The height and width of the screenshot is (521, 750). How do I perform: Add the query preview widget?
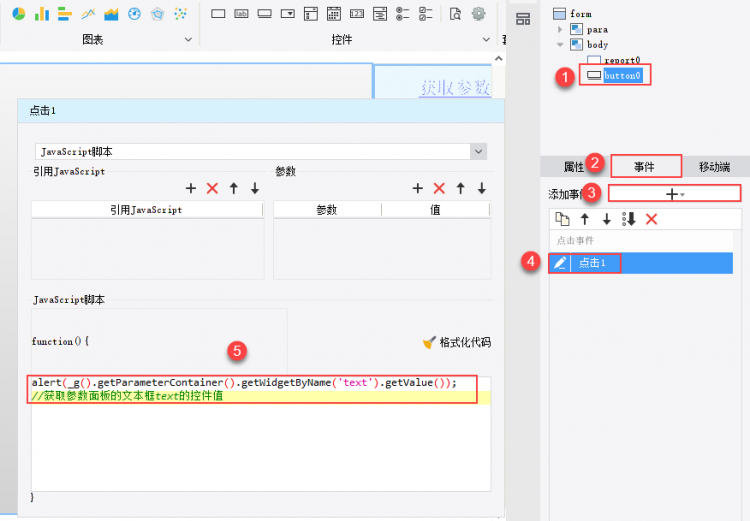pos(455,14)
